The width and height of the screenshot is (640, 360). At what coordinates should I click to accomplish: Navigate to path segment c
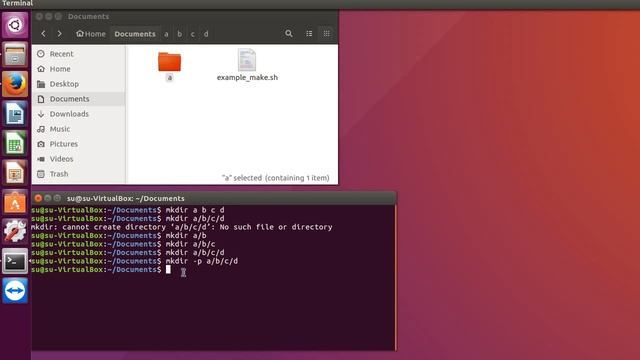tap(193, 34)
